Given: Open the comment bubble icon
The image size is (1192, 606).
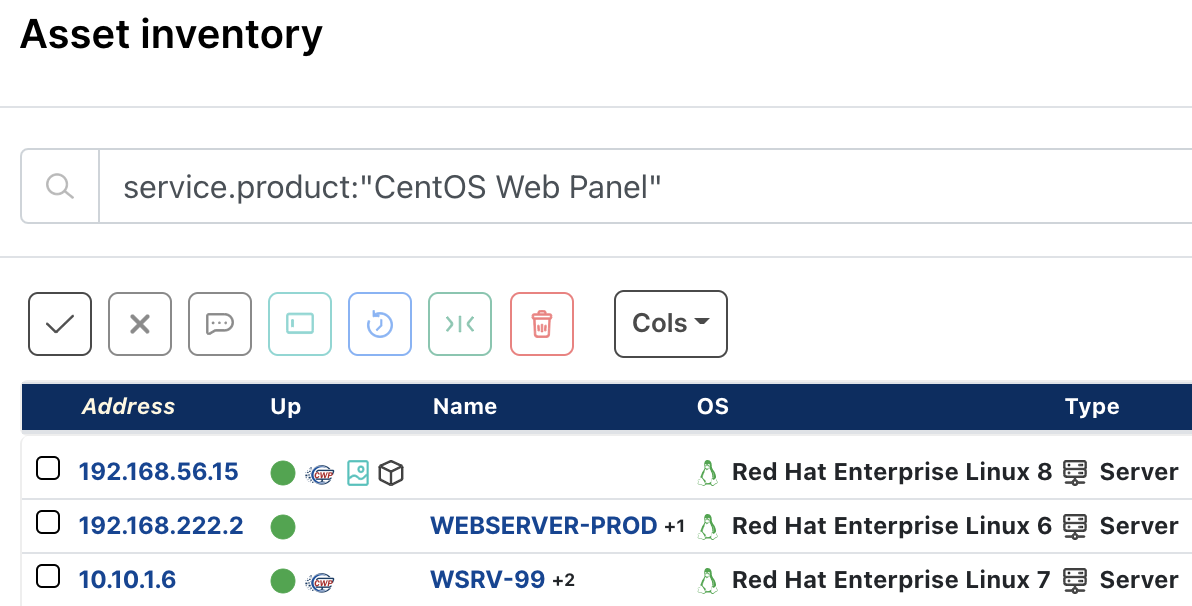Looking at the screenshot, I should coord(220,323).
